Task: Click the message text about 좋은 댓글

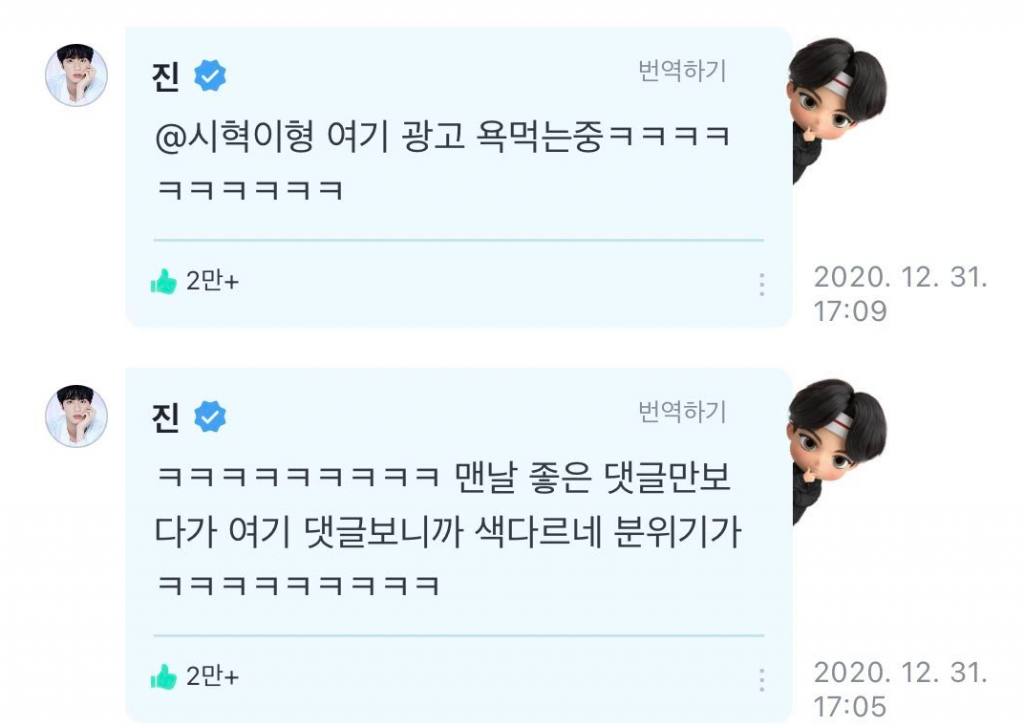Action: click(448, 530)
